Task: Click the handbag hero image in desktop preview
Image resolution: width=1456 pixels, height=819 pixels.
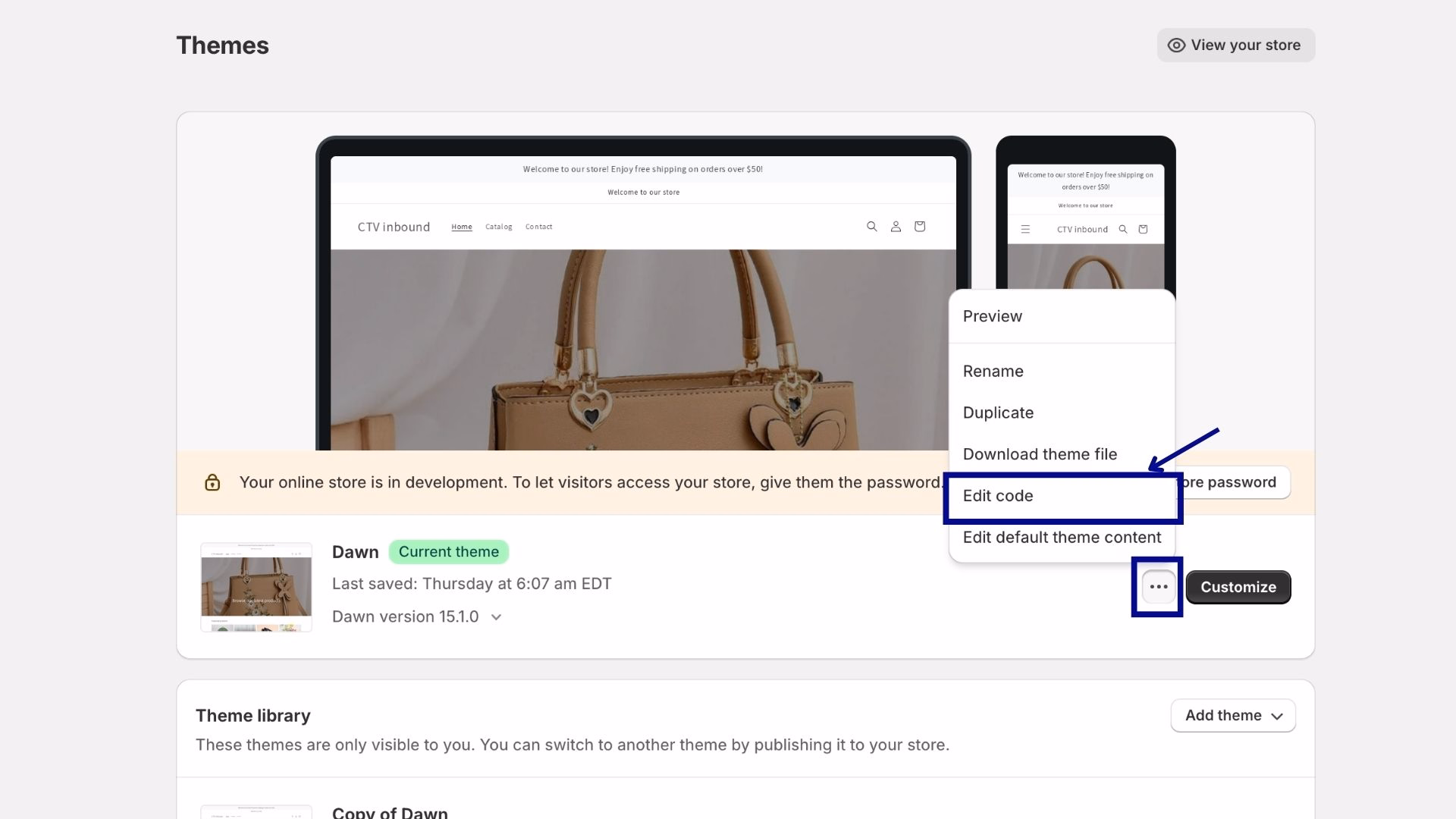Action: click(643, 350)
